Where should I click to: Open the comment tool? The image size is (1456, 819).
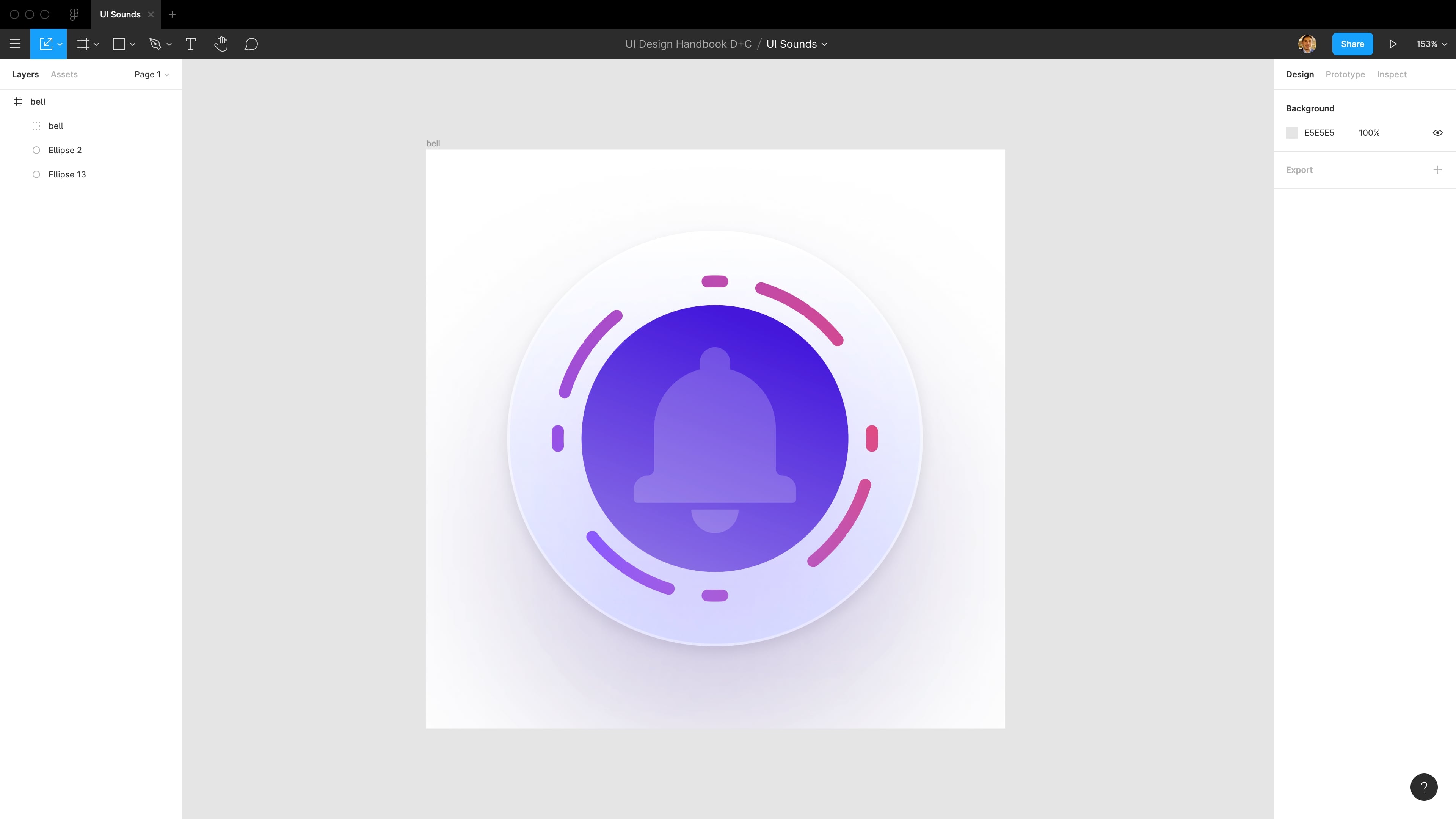tap(251, 44)
